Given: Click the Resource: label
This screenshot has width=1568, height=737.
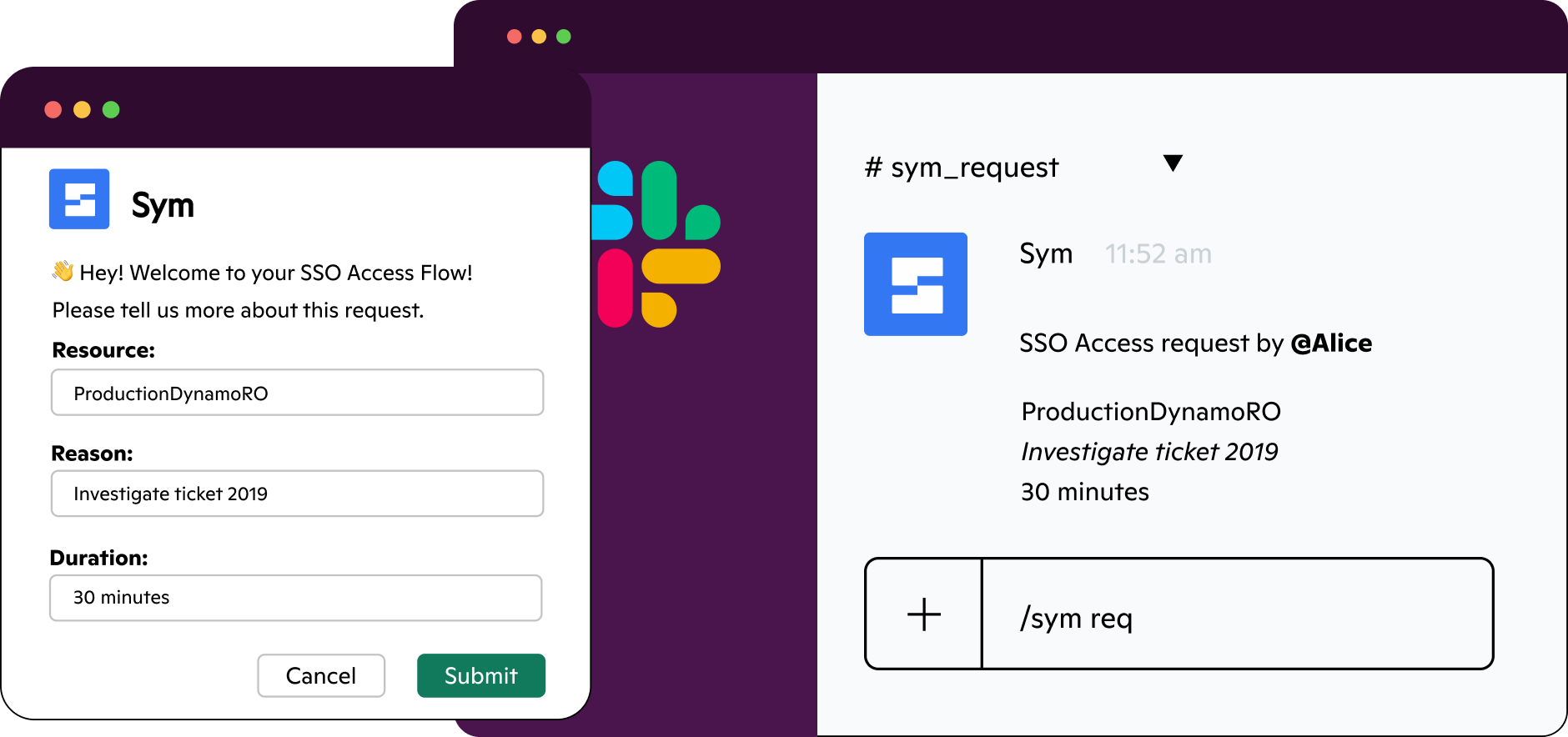Looking at the screenshot, I should [x=103, y=350].
